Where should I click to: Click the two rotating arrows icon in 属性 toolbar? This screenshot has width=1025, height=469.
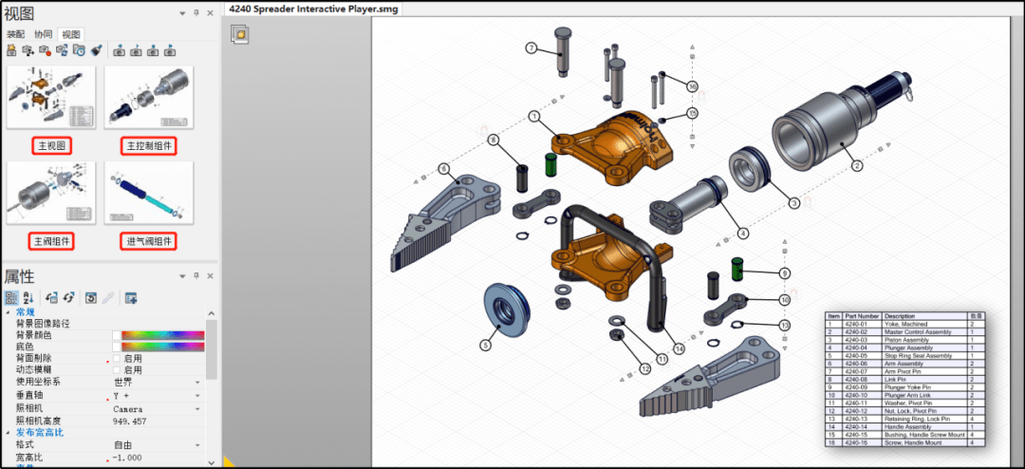pos(69,298)
